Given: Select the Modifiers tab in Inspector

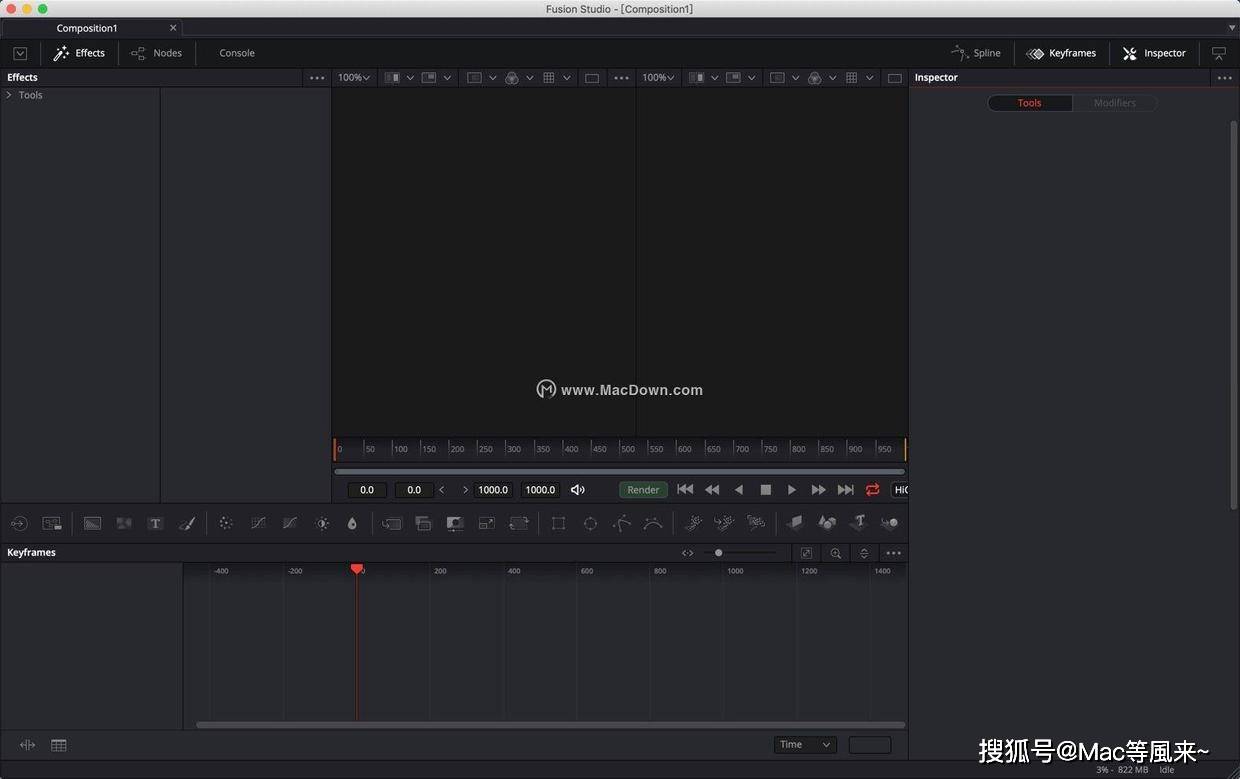Looking at the screenshot, I should coord(1115,103).
